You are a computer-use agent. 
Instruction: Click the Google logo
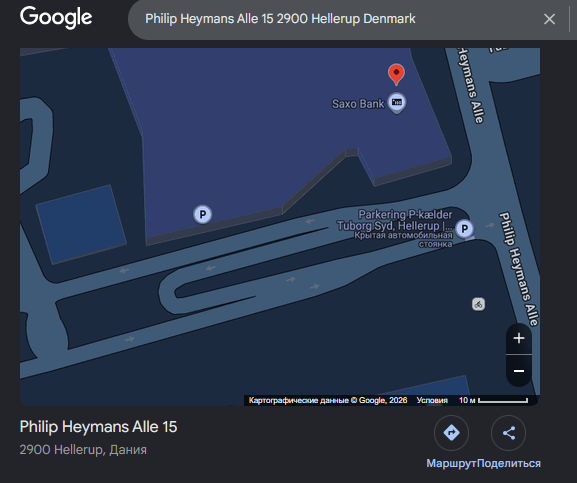pyautogui.click(x=56, y=17)
